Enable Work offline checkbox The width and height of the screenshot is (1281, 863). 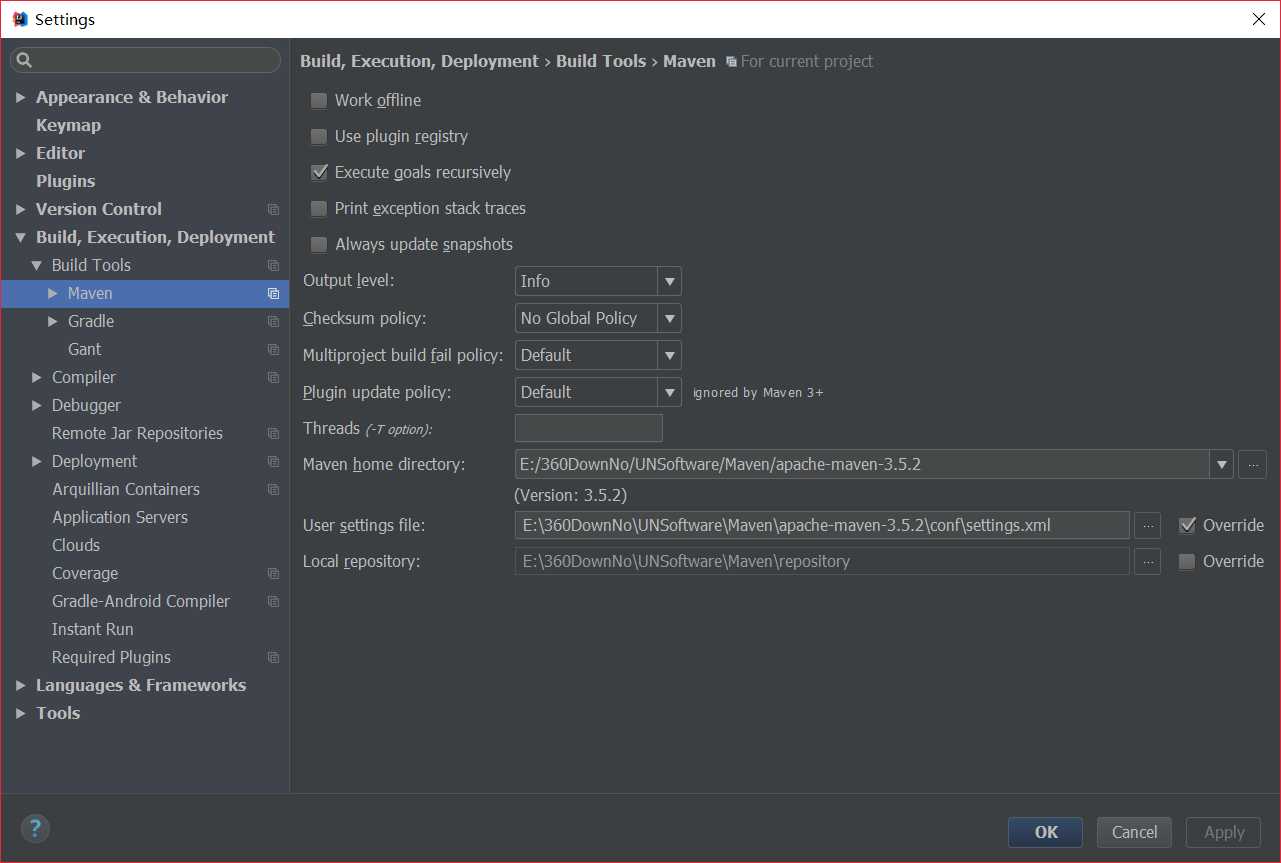click(319, 100)
